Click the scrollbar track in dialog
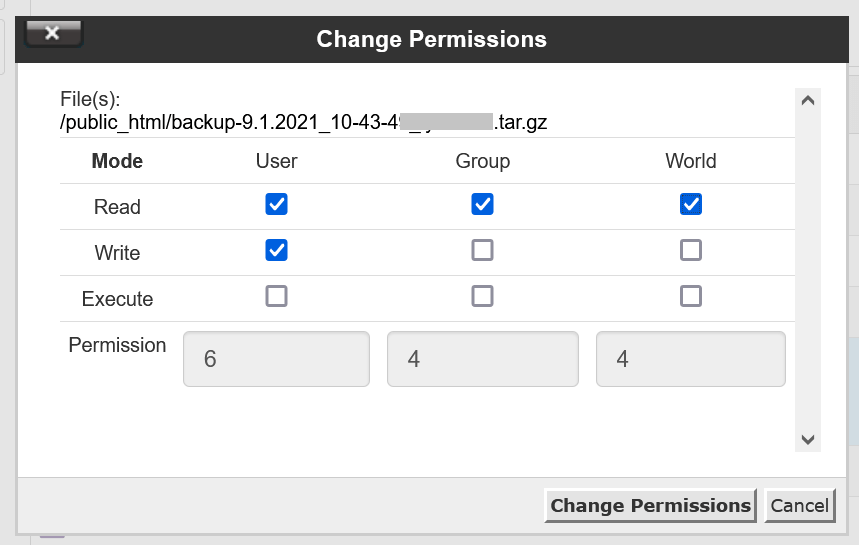Viewport: 859px width, 545px height. click(808, 270)
